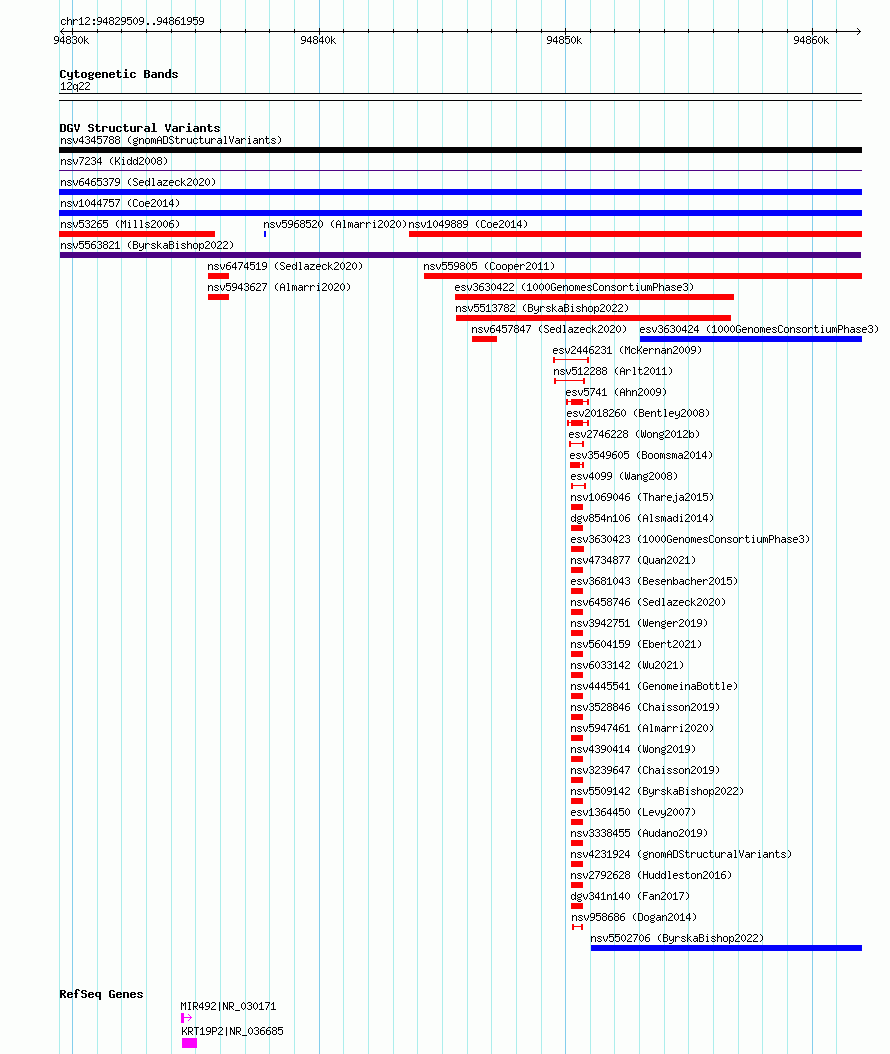Click the 94840k ruler tick label

click(x=318, y=40)
